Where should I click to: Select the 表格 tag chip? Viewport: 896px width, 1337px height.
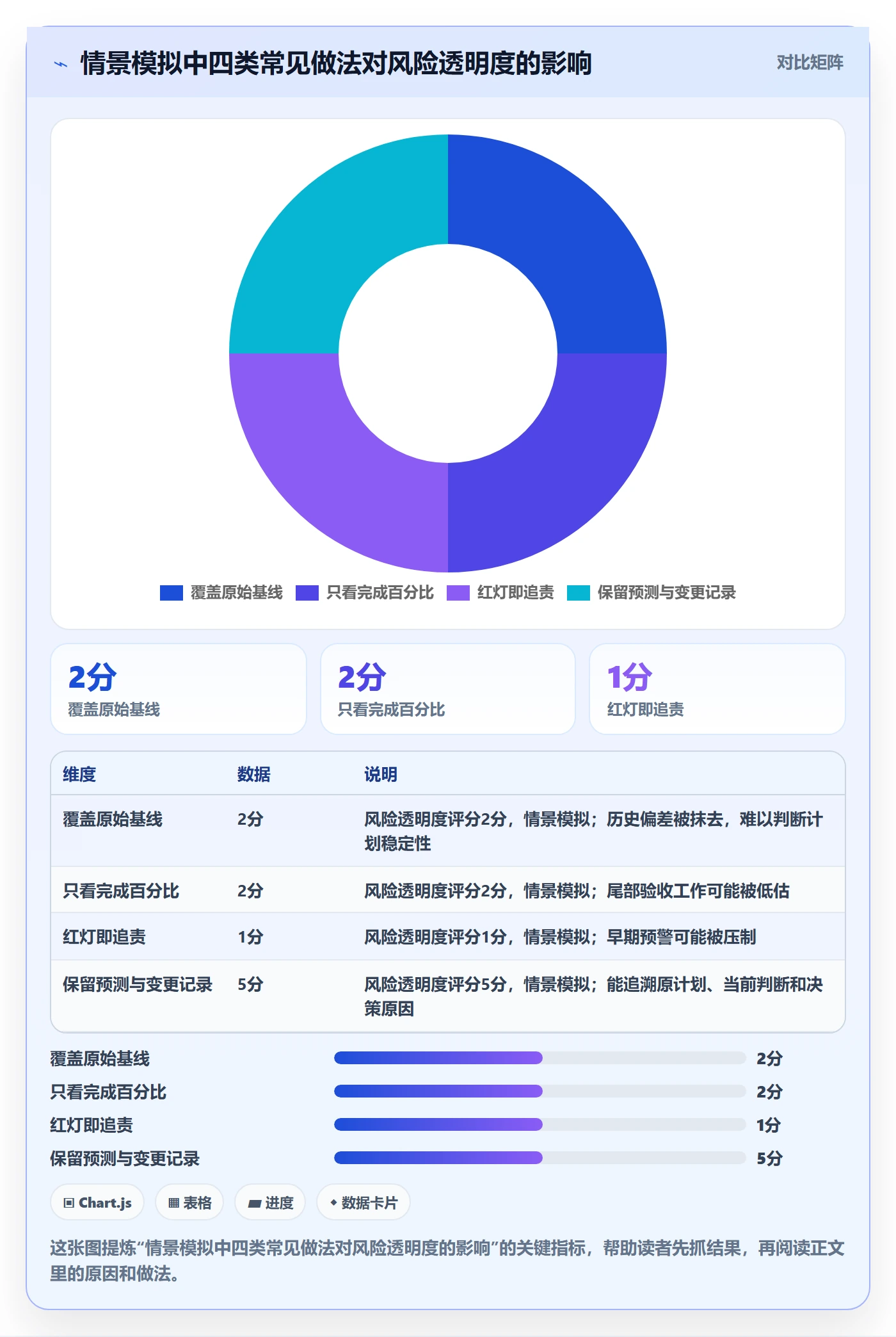[x=189, y=1203]
